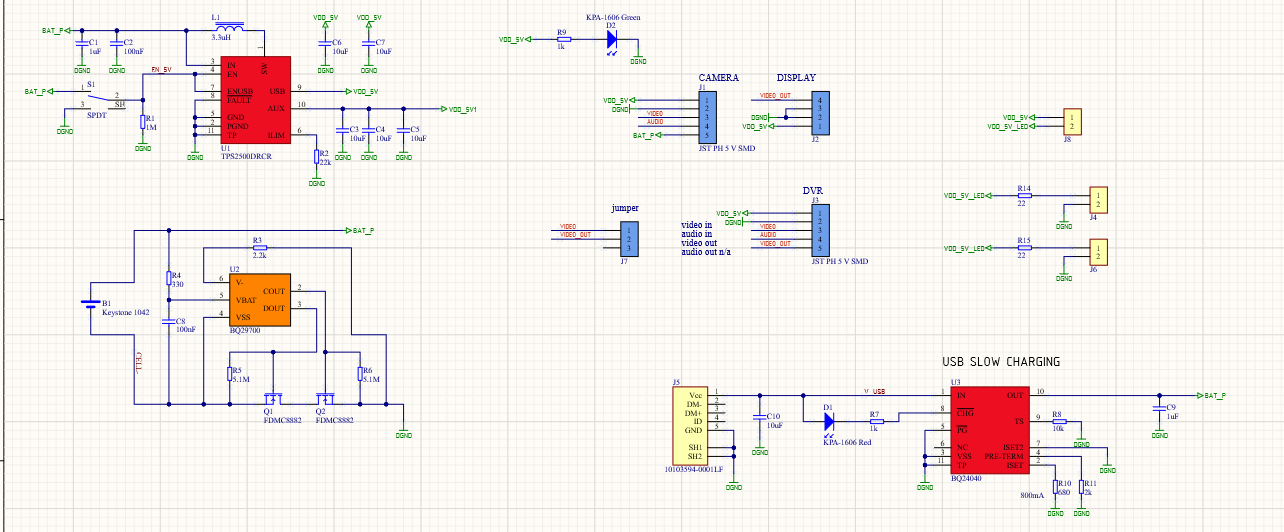Click resistor R14 near VDD_5V_LED

[1023, 195]
